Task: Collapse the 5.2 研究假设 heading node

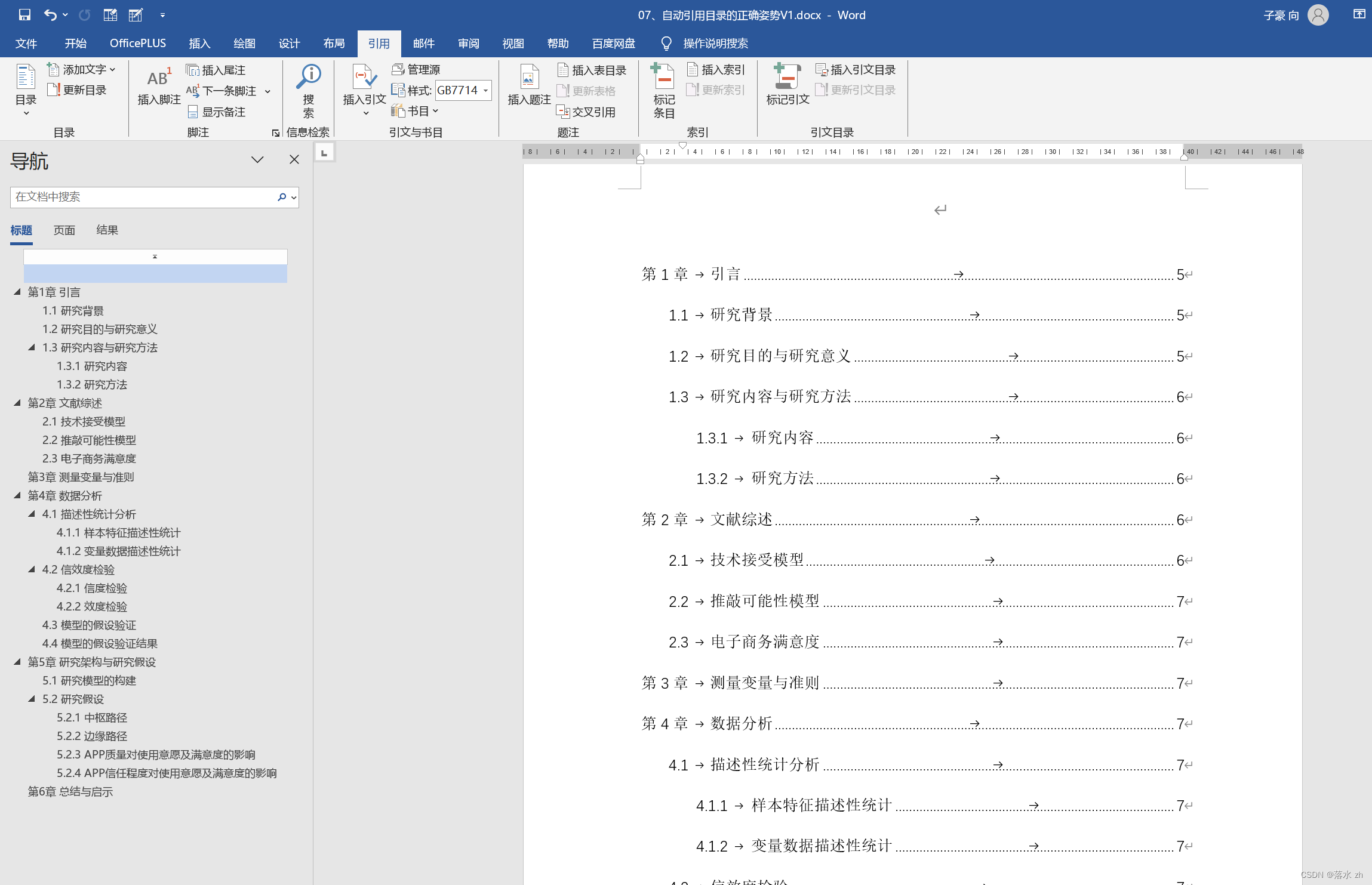Action: pos(32,699)
